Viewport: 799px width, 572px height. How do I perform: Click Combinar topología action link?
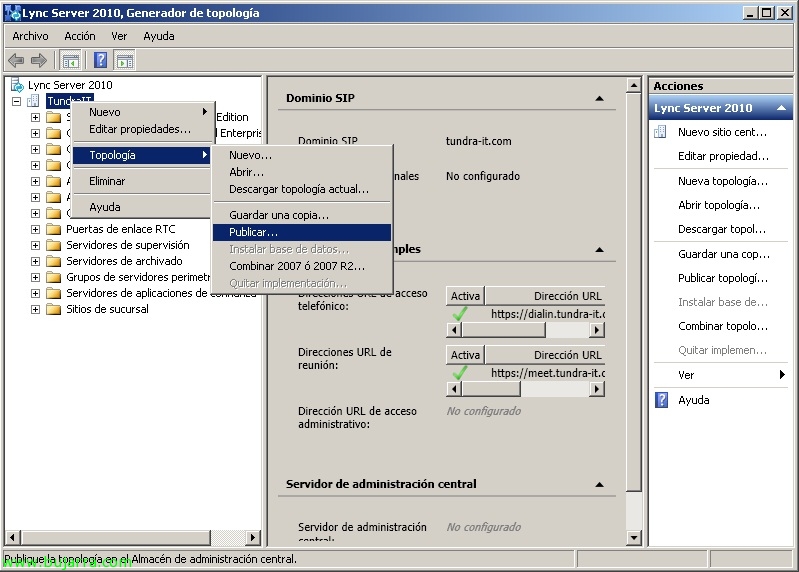[723, 326]
